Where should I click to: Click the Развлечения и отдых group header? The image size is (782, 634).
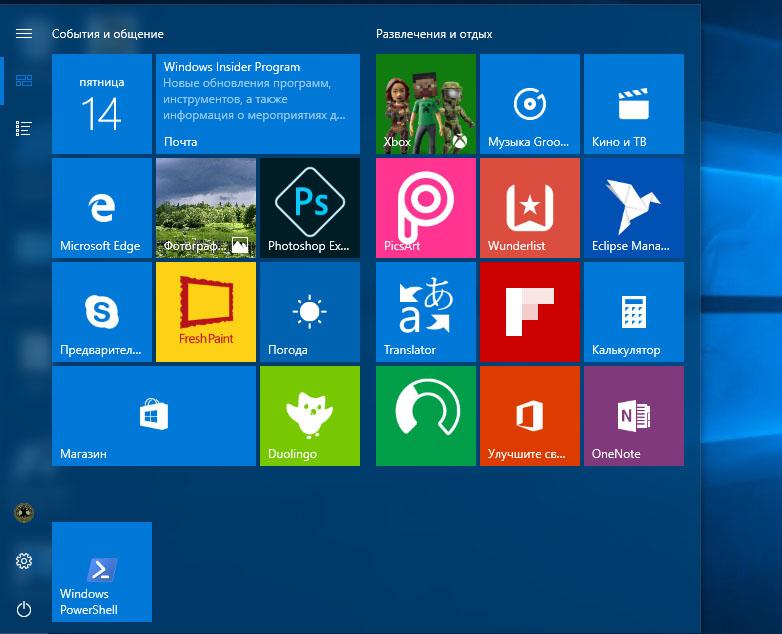pyautogui.click(x=434, y=34)
